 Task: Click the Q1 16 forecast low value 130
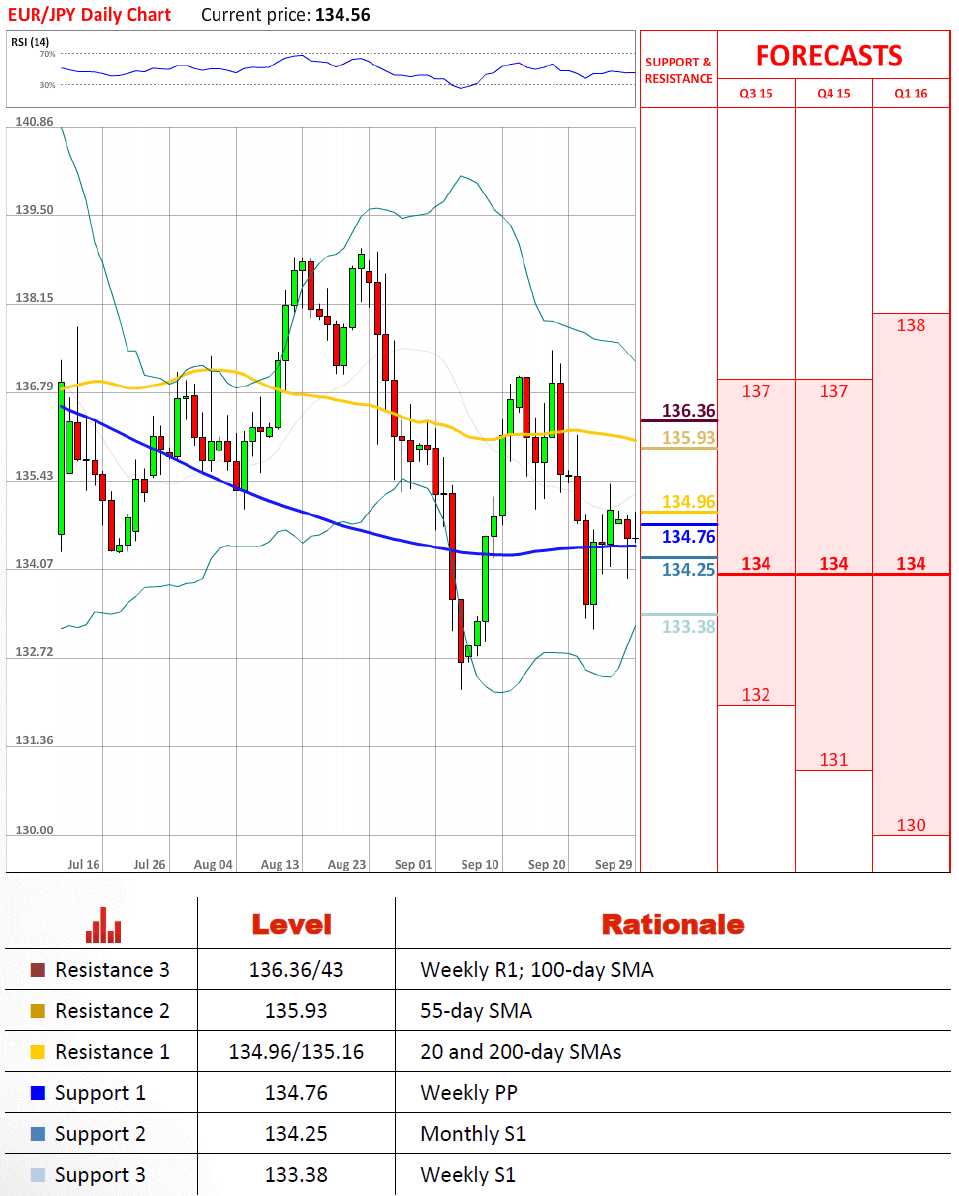click(x=911, y=825)
